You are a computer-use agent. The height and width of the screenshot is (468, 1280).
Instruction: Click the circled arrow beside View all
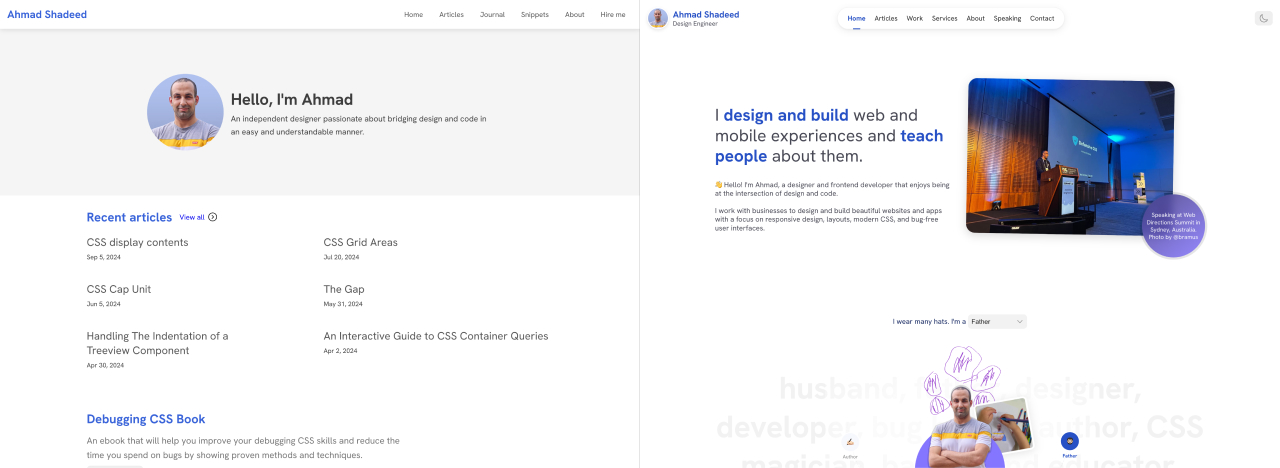212,217
